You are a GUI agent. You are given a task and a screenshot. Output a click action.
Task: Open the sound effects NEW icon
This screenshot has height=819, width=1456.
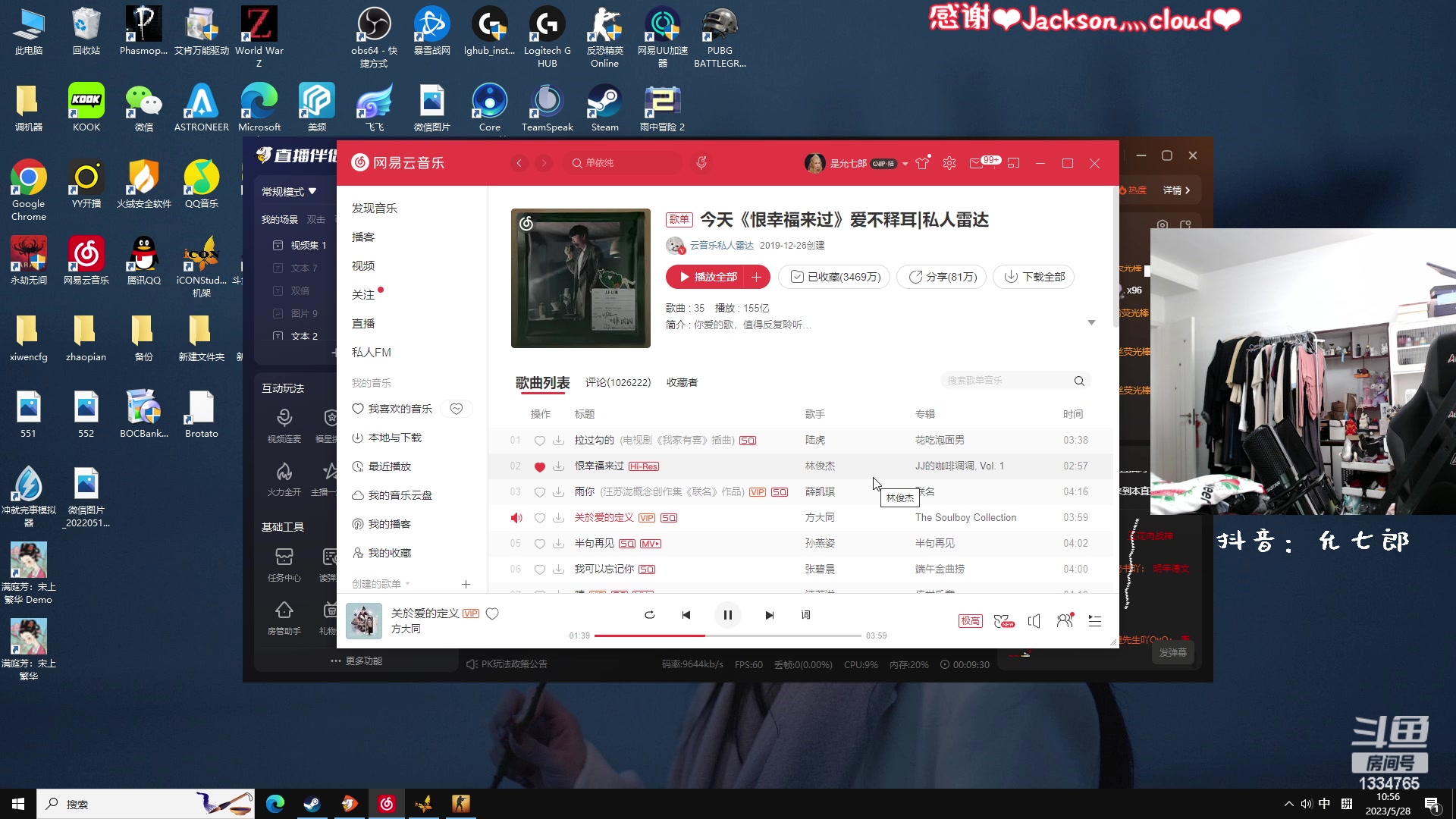pos(1004,621)
